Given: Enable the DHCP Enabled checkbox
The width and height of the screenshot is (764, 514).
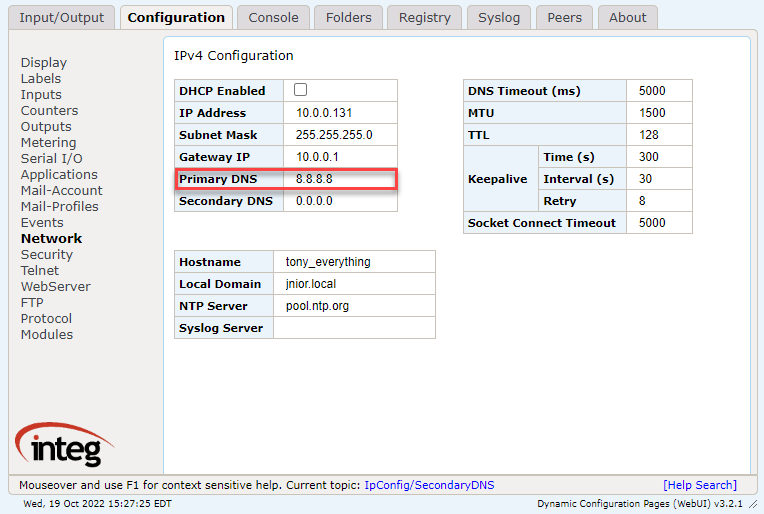Looking at the screenshot, I should point(300,90).
